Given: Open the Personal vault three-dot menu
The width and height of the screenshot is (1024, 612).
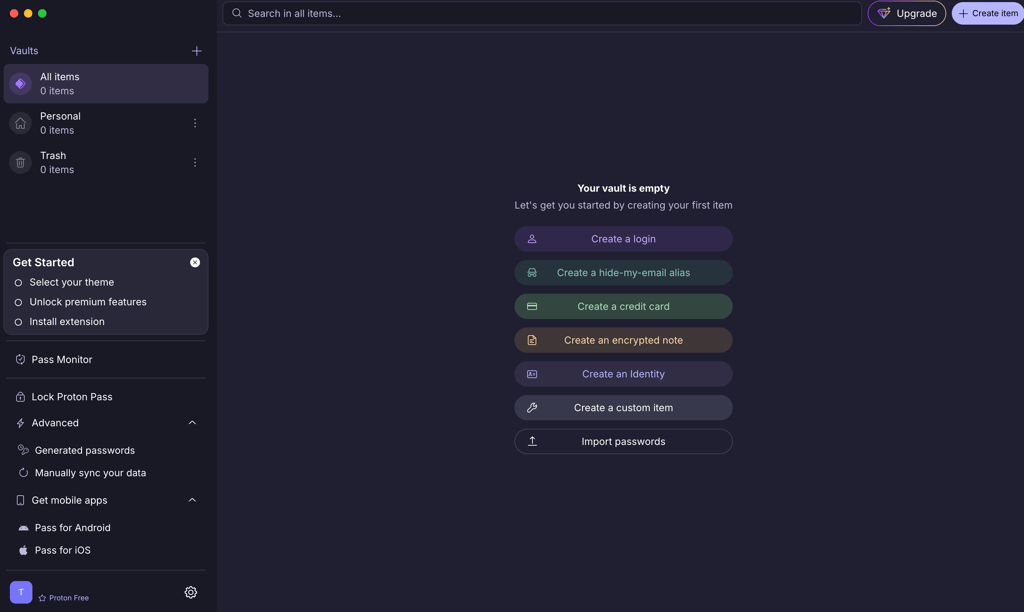Looking at the screenshot, I should click(x=195, y=123).
